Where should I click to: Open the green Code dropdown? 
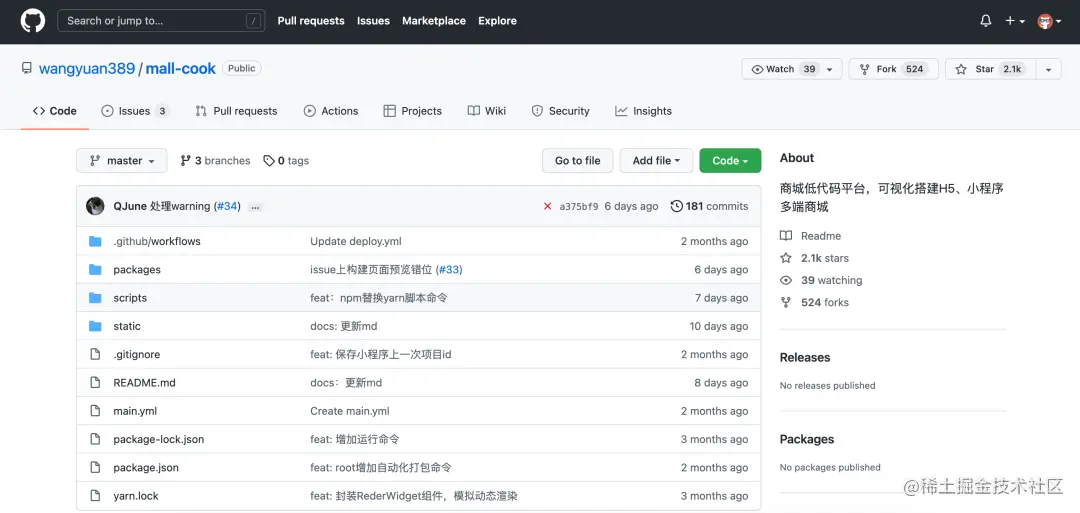(730, 160)
